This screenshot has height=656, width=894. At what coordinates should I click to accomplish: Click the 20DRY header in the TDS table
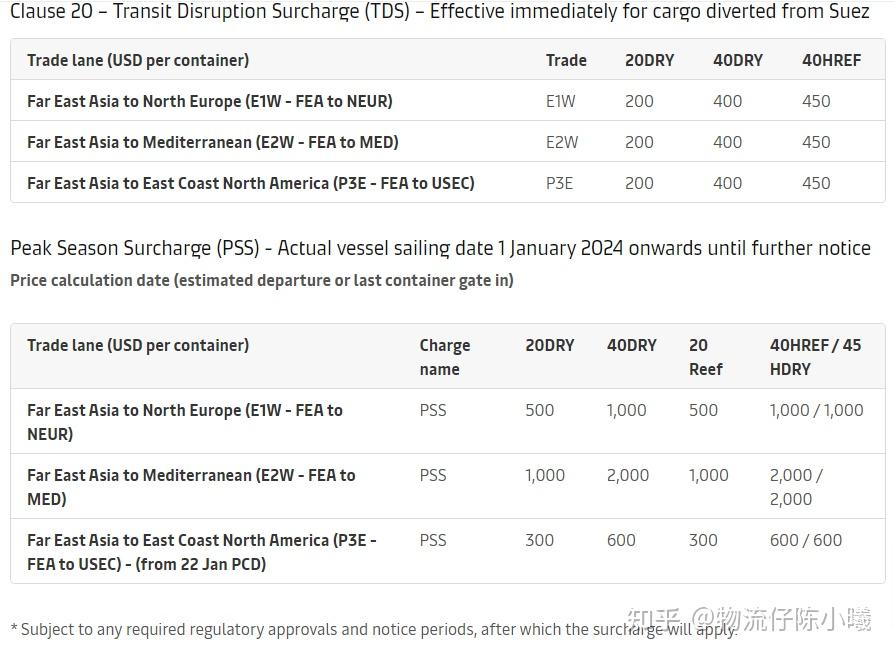(649, 60)
